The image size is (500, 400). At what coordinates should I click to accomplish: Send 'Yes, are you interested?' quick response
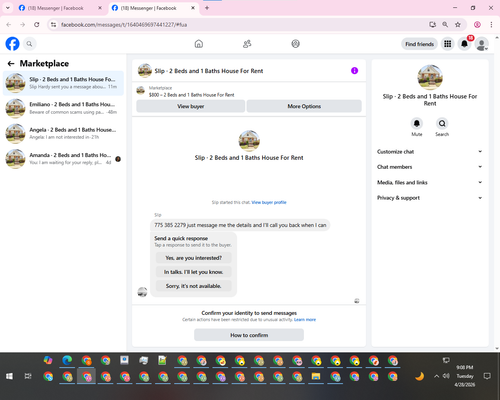[194, 258]
